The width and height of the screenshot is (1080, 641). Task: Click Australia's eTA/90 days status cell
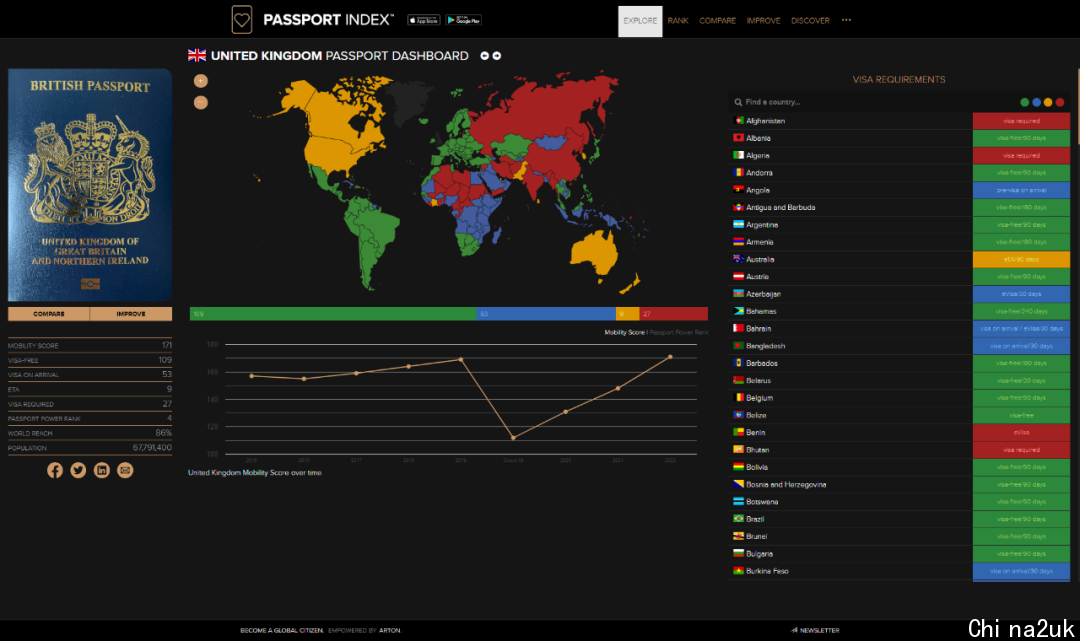(x=1021, y=259)
